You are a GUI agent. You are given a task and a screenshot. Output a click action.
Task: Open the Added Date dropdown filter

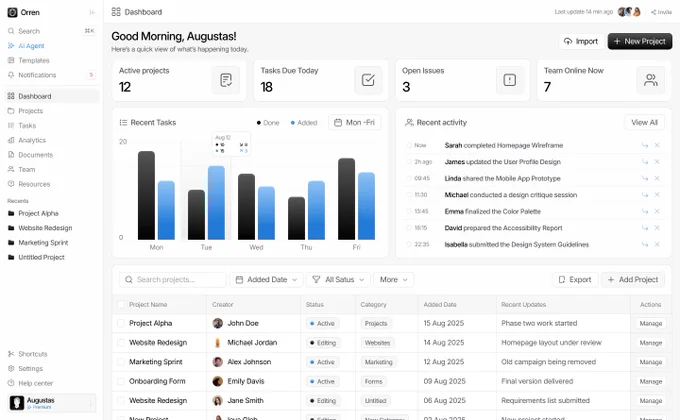266,280
